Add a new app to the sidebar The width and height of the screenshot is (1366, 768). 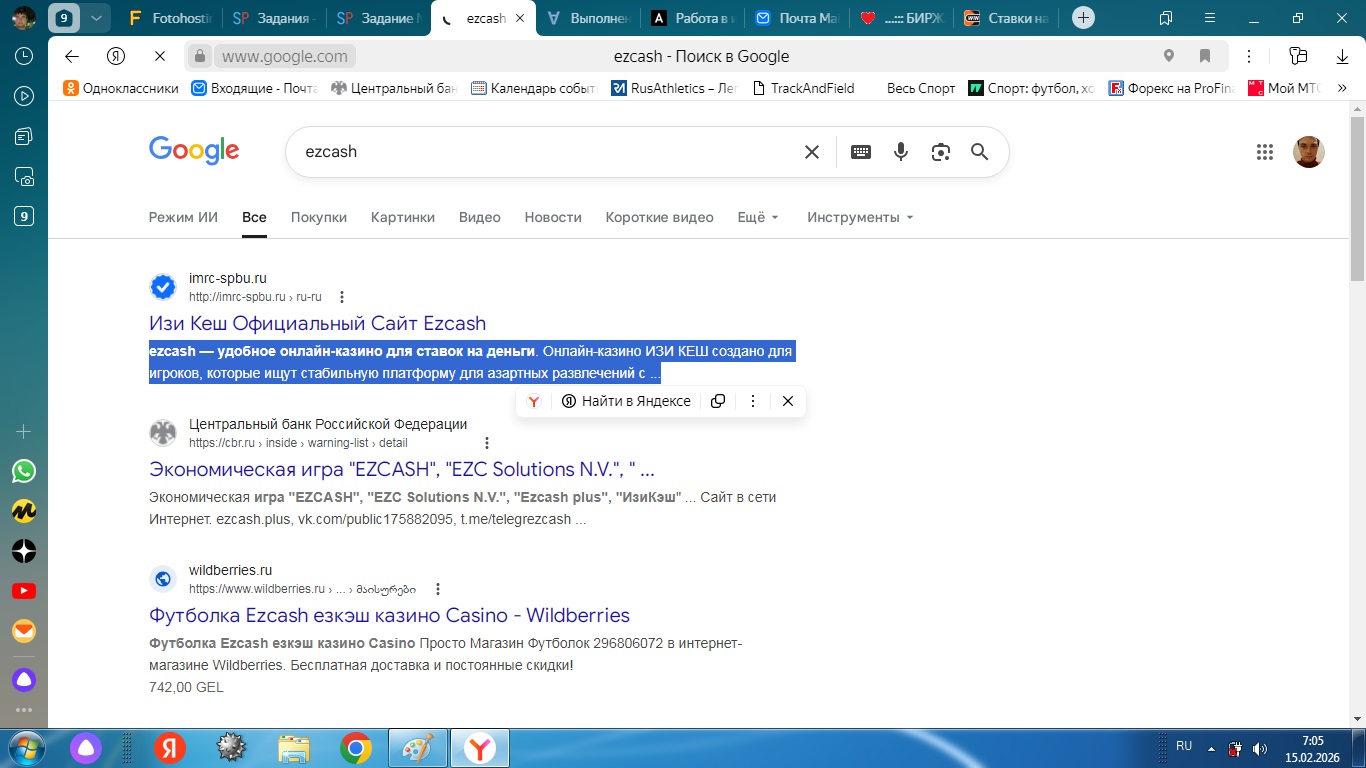(24, 431)
